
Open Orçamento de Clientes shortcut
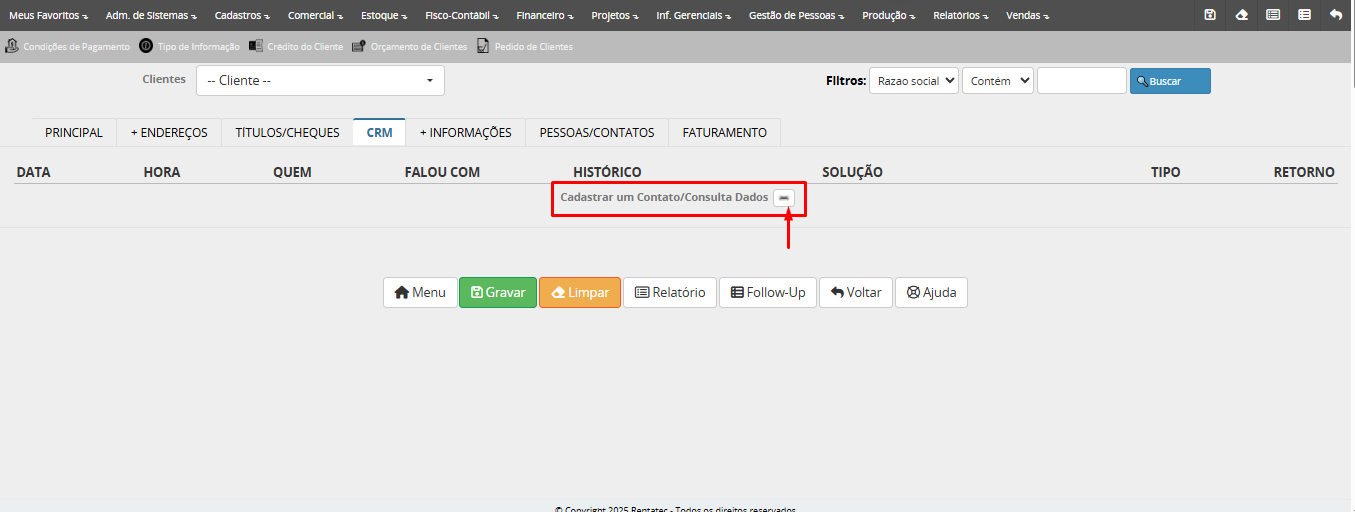[410, 46]
